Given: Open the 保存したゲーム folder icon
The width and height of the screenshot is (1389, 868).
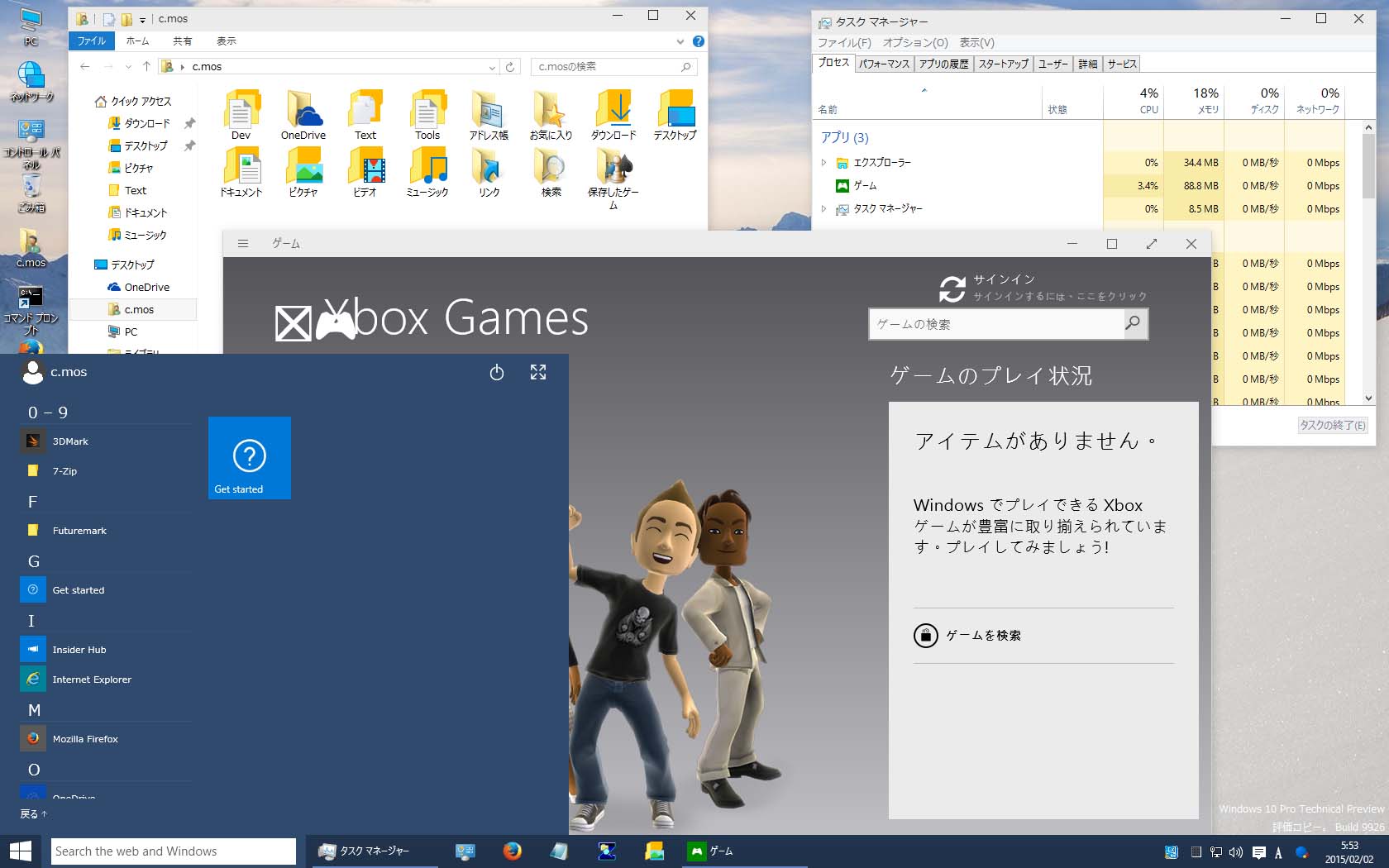Looking at the screenshot, I should pyautogui.click(x=613, y=177).
